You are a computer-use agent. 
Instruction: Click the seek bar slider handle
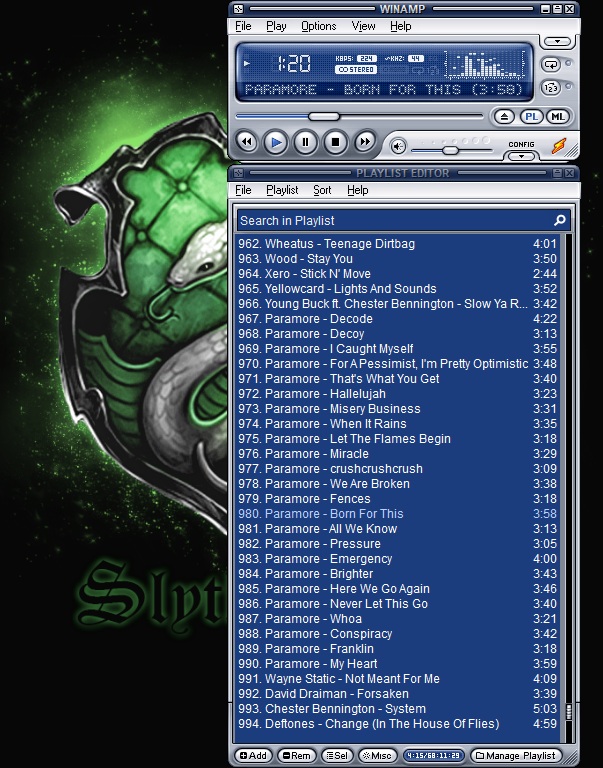pos(324,116)
